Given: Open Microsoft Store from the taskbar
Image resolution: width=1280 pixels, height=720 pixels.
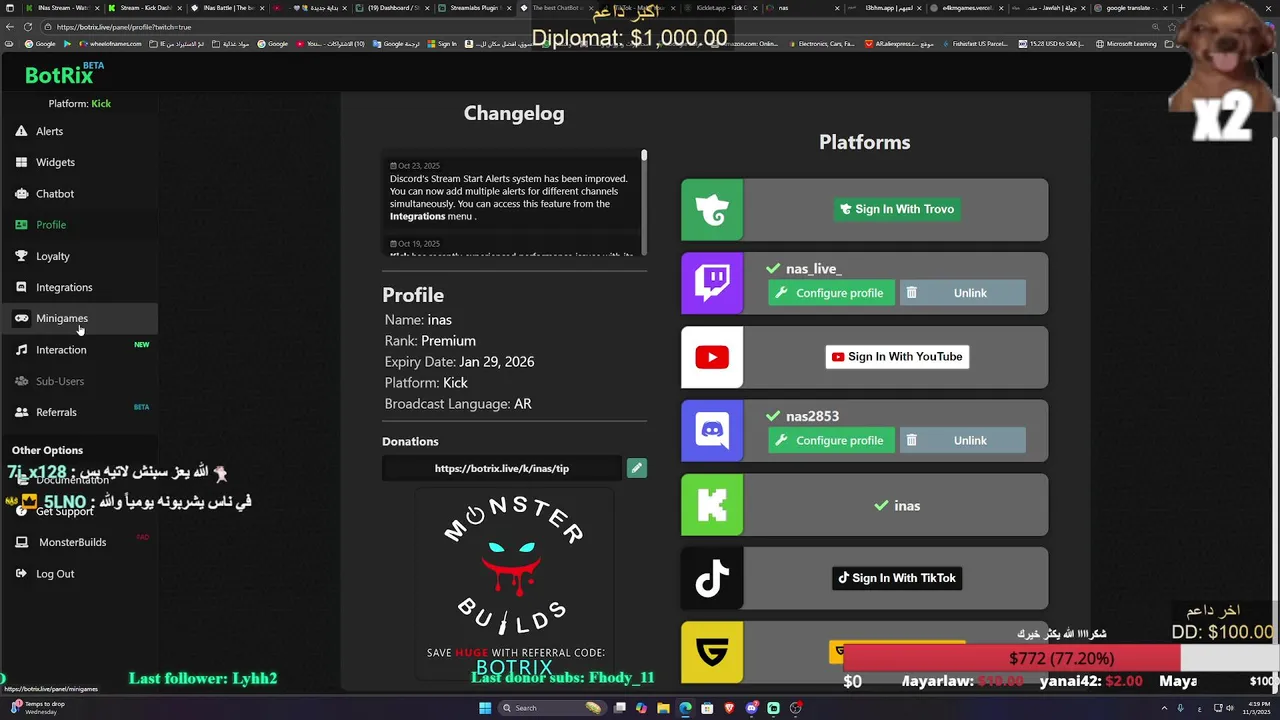Looking at the screenshot, I should (x=707, y=708).
